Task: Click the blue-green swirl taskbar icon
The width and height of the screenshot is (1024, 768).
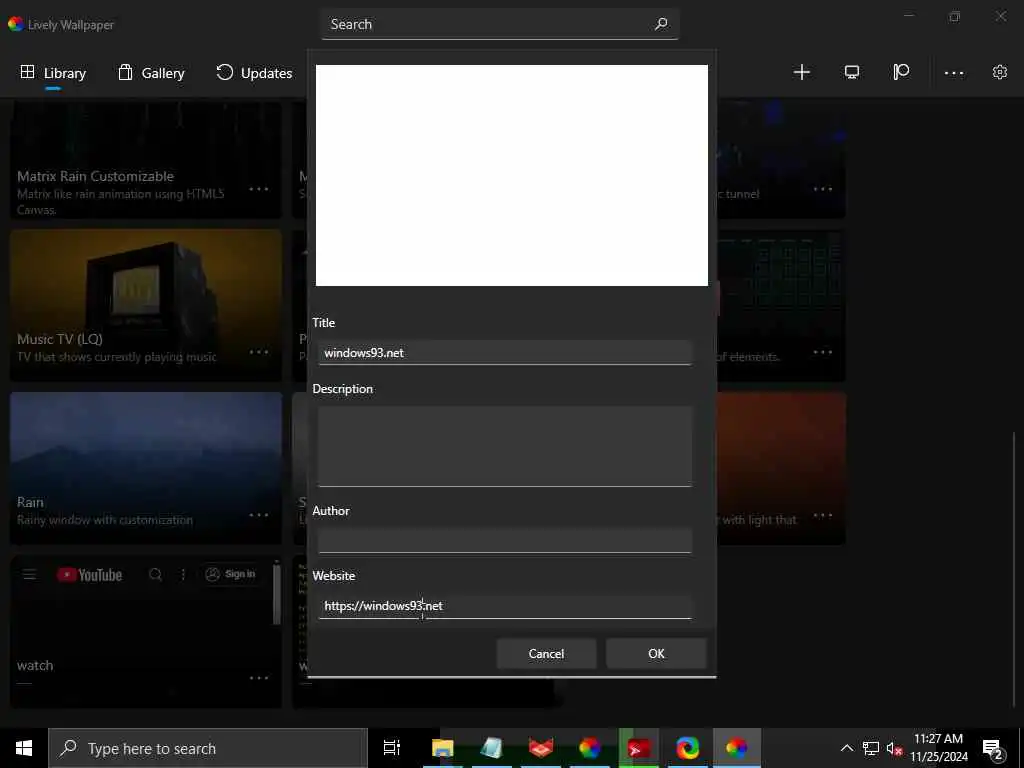Action: (688, 748)
